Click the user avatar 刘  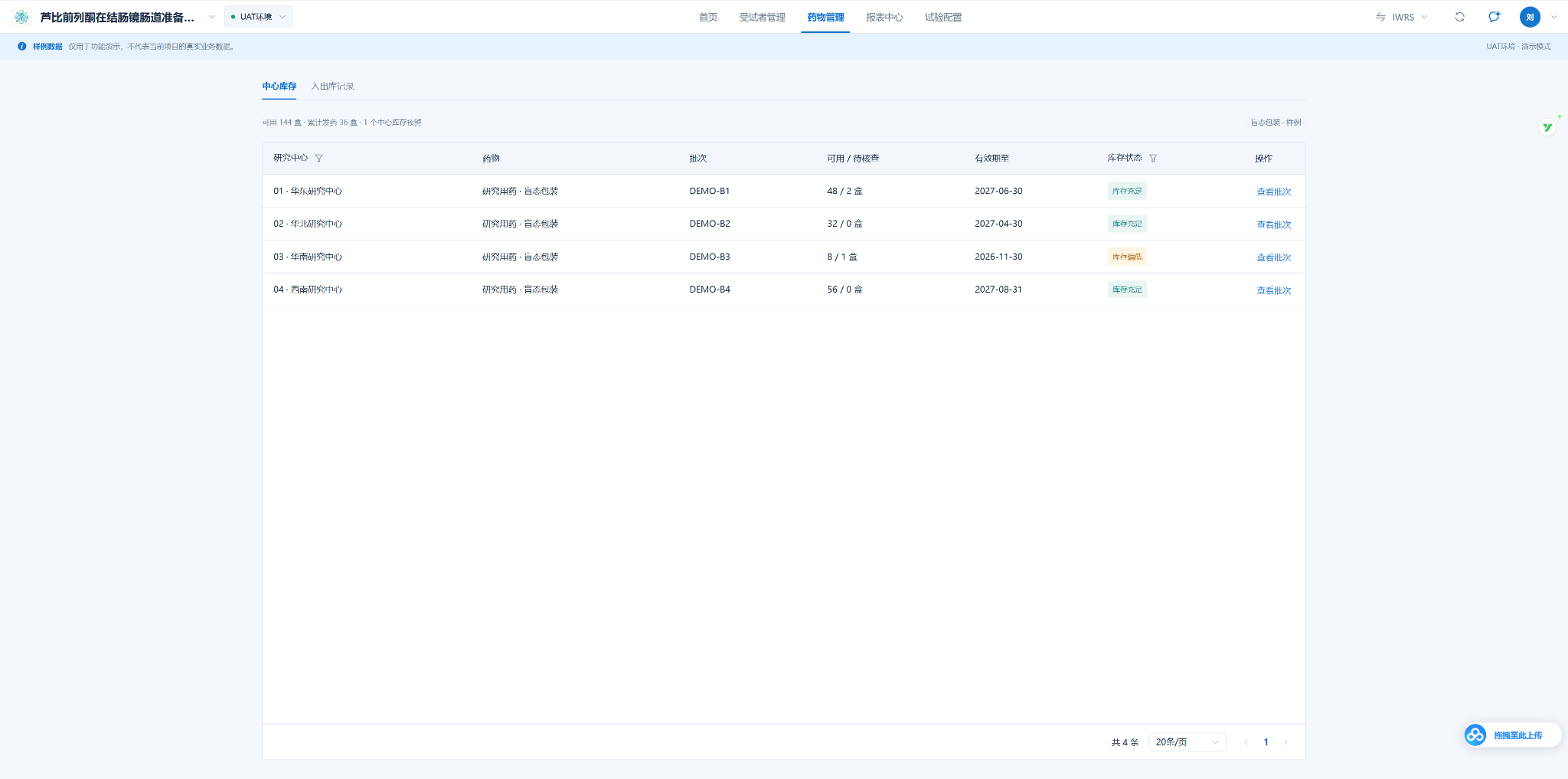coord(1530,17)
